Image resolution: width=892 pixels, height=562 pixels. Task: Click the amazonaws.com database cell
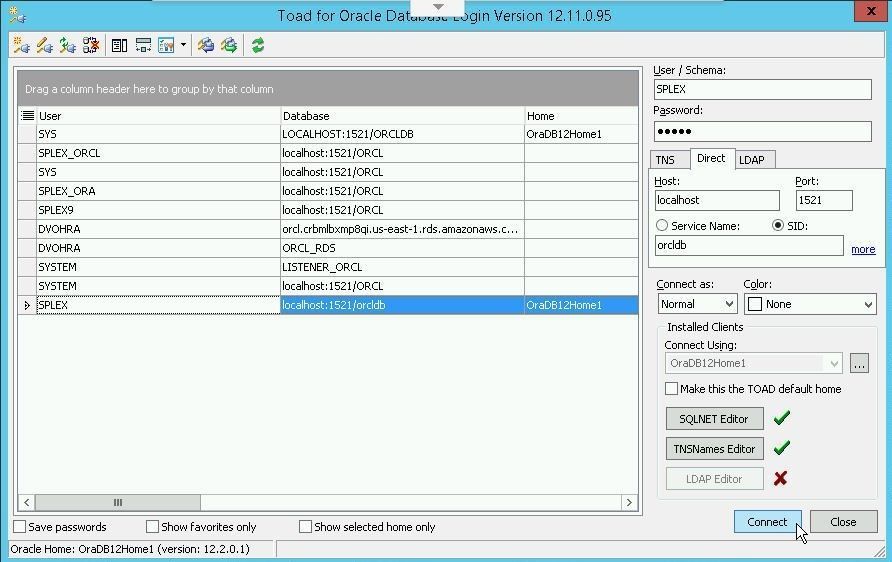[x=402, y=229]
